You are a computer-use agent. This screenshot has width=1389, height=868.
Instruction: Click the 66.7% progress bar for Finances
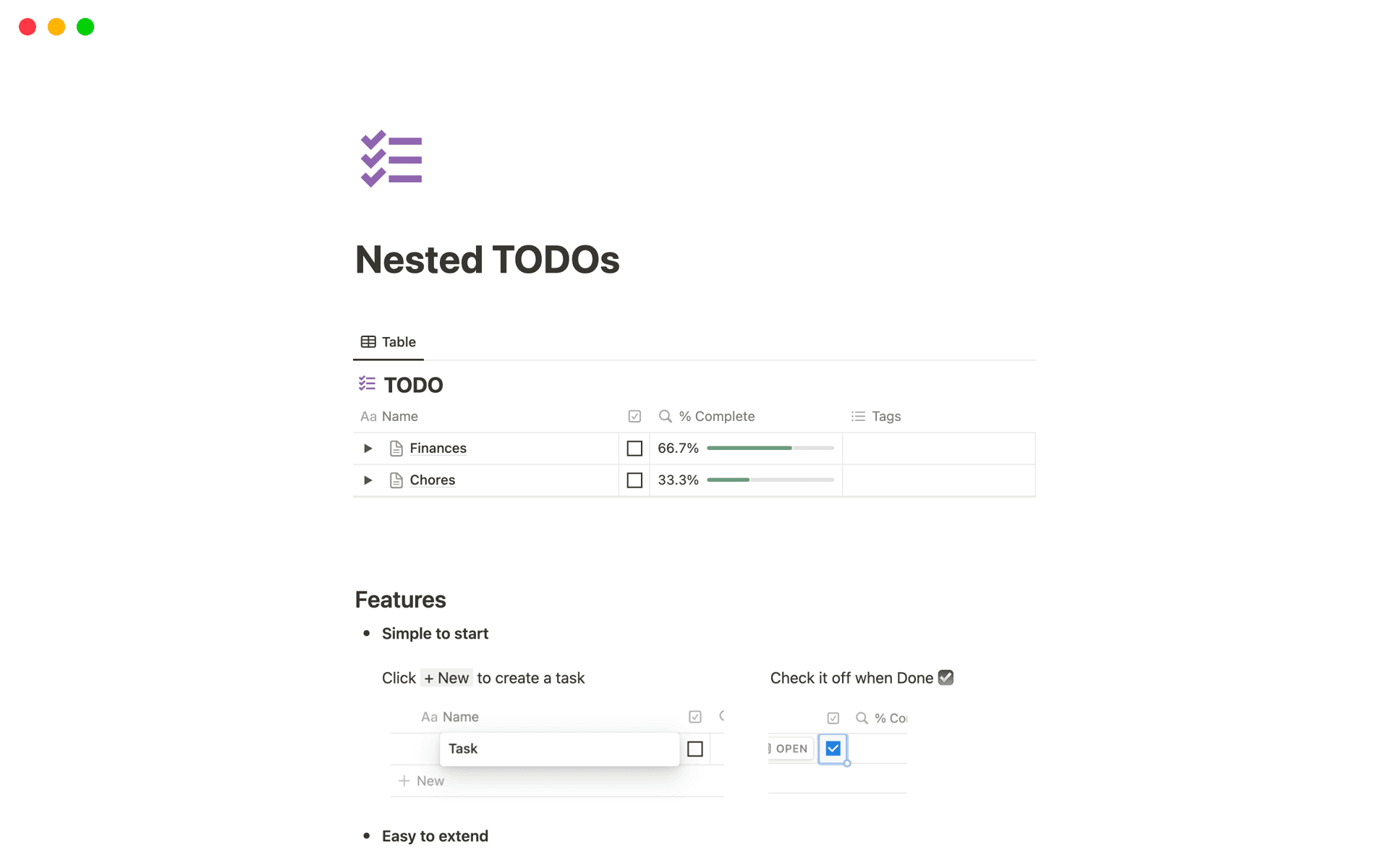pyautogui.click(x=769, y=448)
